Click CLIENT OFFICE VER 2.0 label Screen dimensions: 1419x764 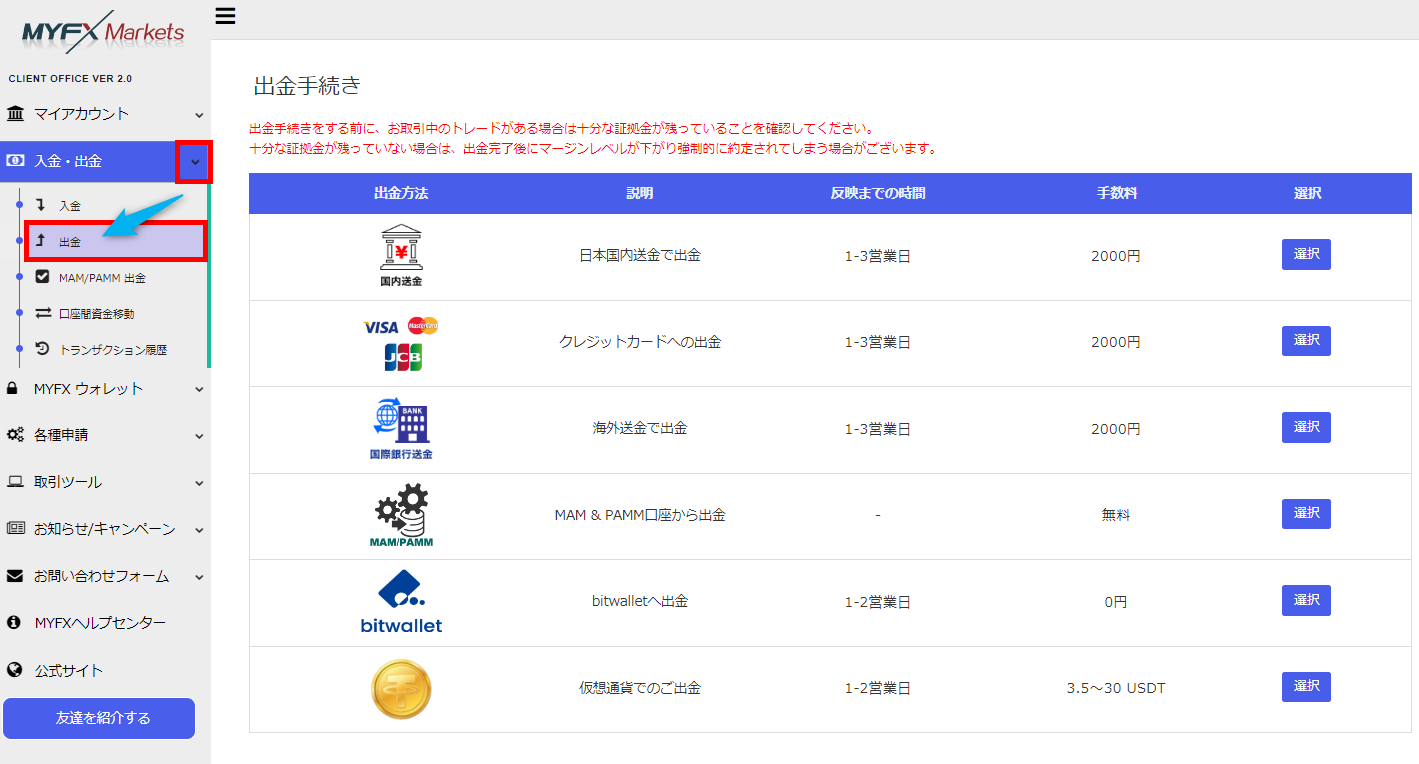point(70,79)
